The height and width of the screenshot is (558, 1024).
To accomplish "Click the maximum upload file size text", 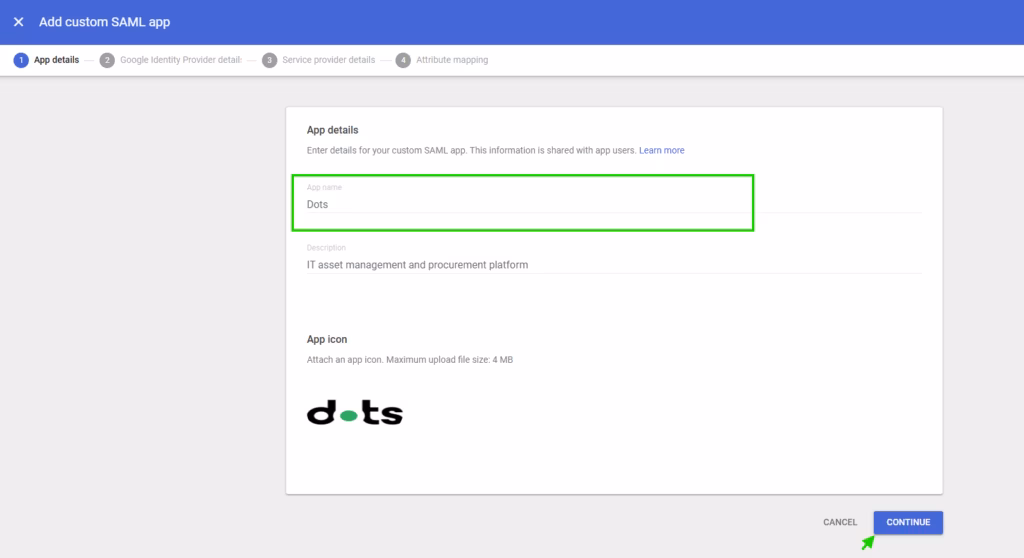I will coord(409,359).
